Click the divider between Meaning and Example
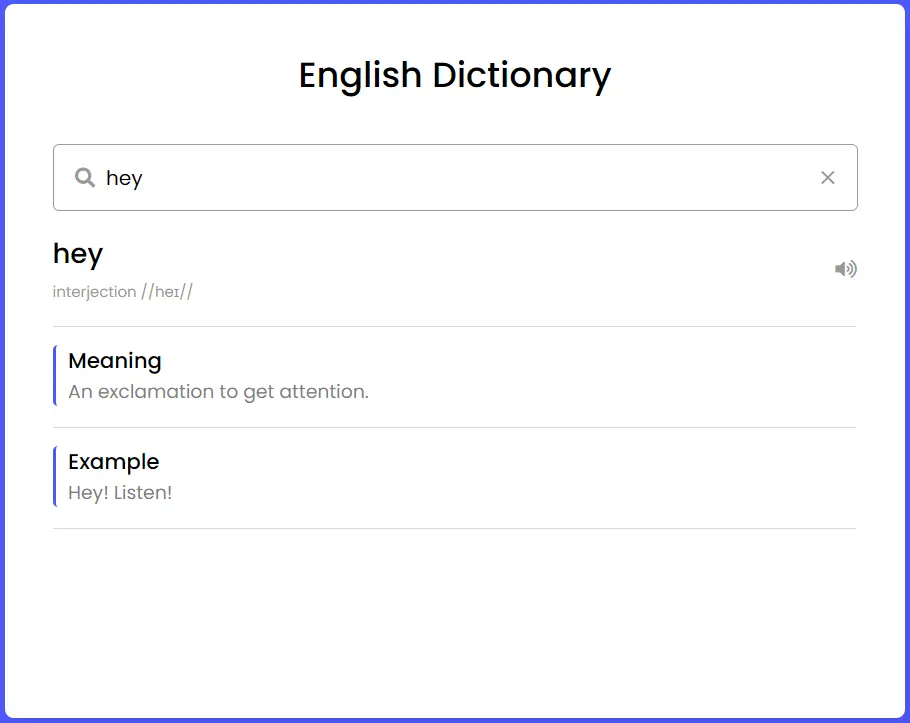 click(x=455, y=427)
